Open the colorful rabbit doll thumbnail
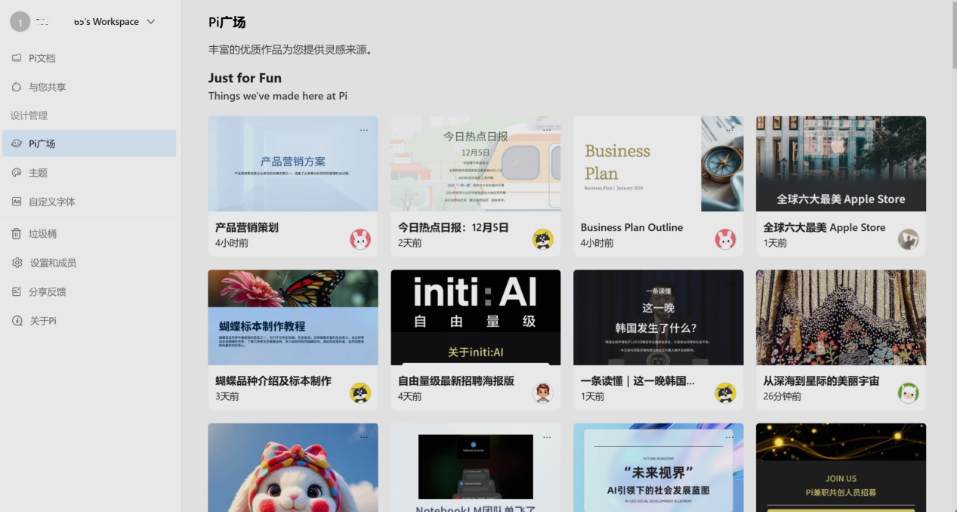The image size is (957, 512). point(293,467)
